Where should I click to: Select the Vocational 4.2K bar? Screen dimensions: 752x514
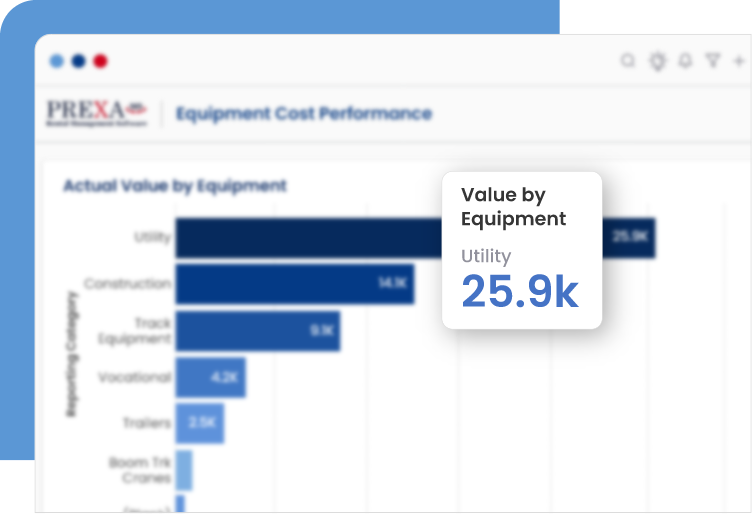click(x=210, y=377)
